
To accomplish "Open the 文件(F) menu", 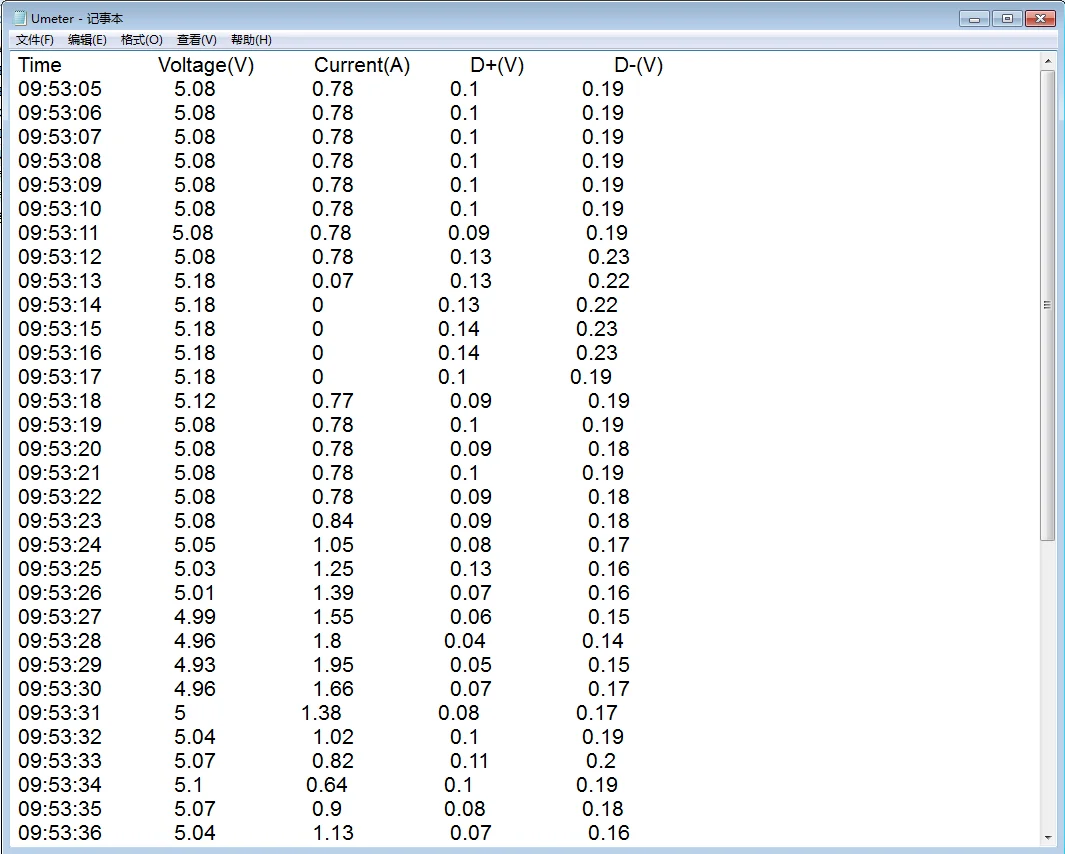I will 35,40.
